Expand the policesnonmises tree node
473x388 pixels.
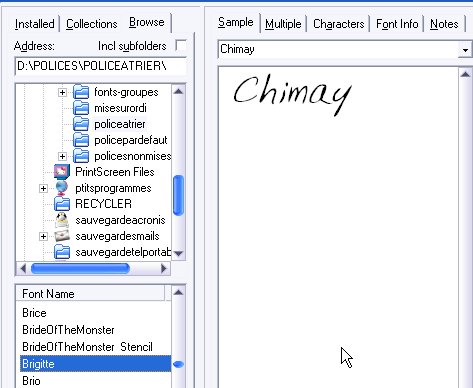point(62,156)
